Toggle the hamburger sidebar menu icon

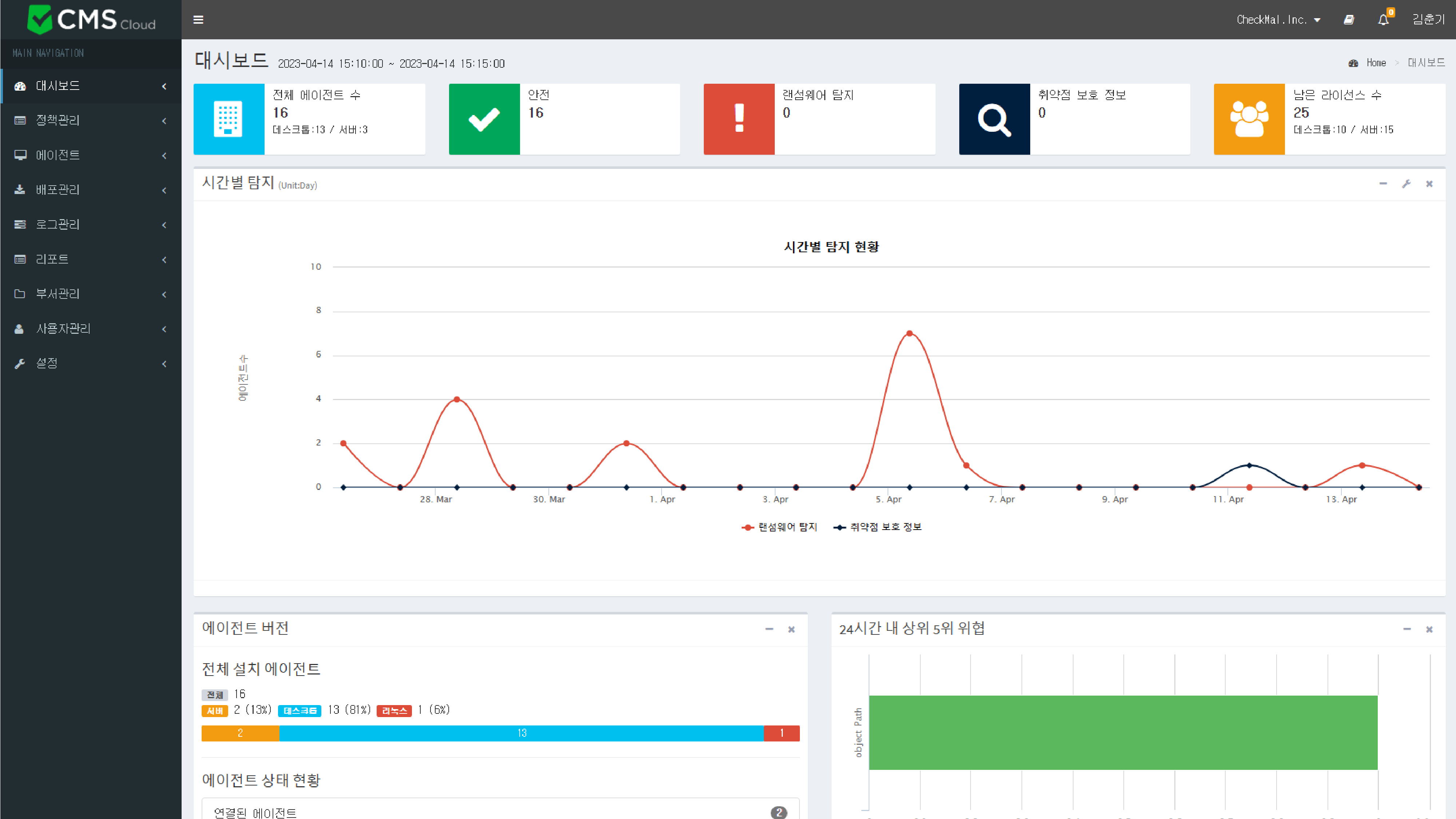pos(198,20)
